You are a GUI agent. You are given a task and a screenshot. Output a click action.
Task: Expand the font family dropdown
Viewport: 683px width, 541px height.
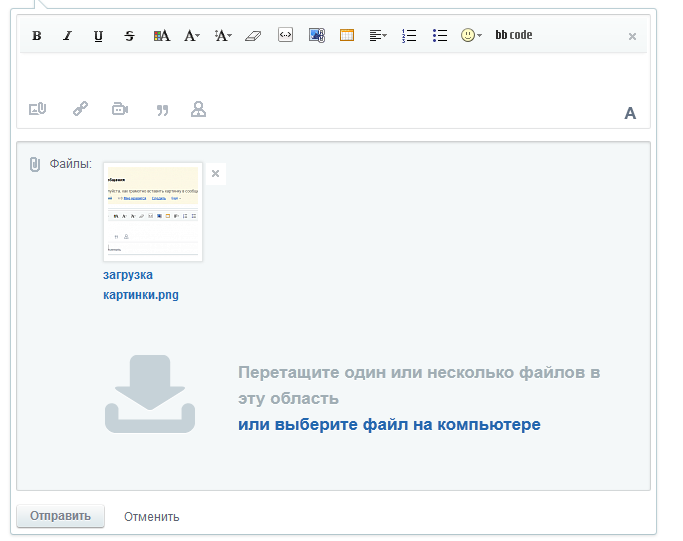click(192, 36)
